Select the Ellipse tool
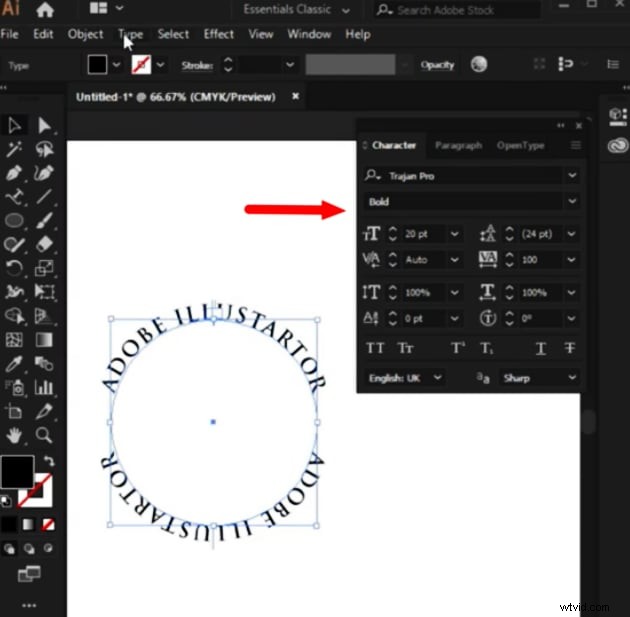 pos(14,221)
